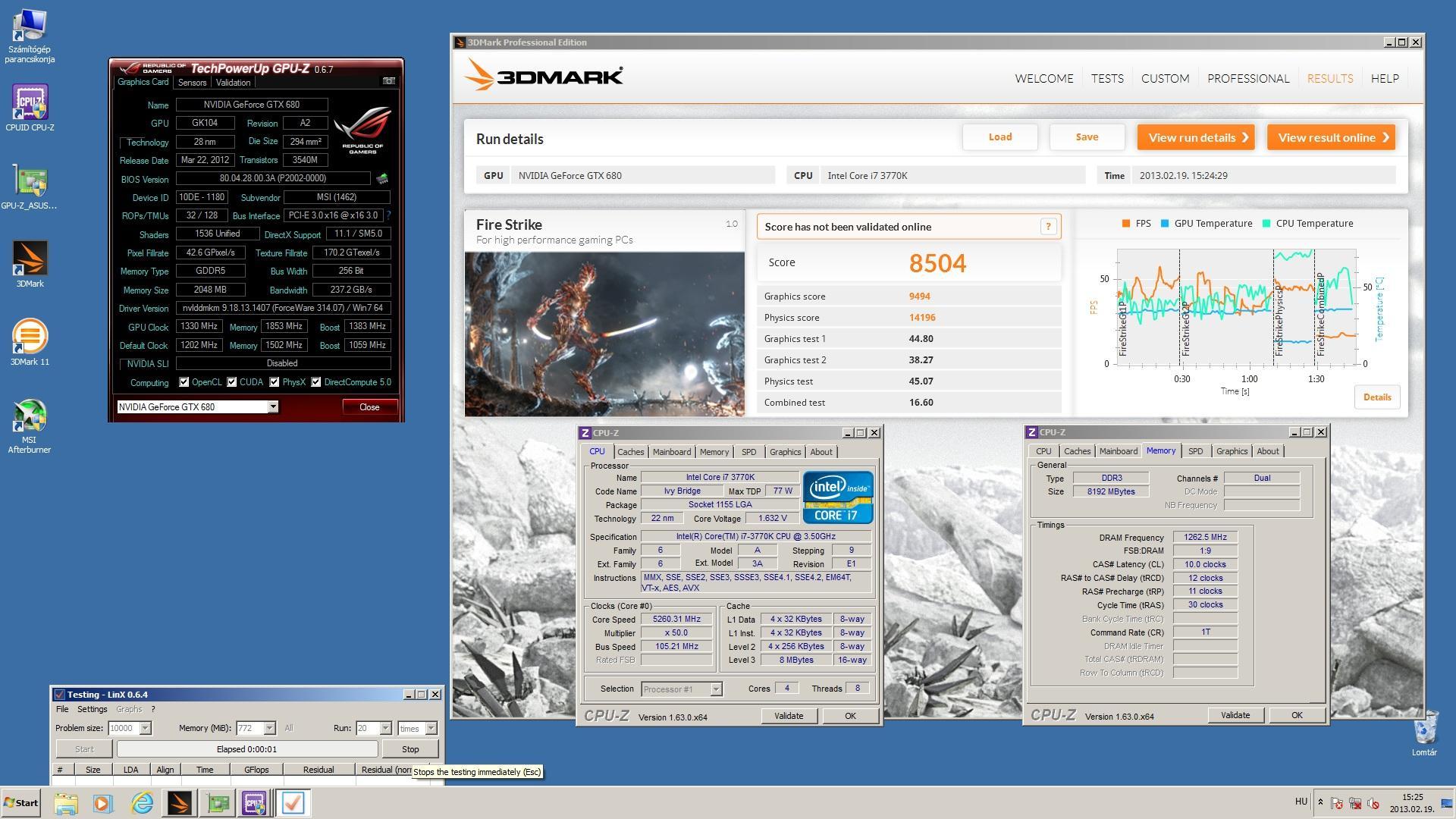The height and width of the screenshot is (819, 1456).
Task: Toggle the DirectCompute 5.0 checkbox
Action: [315, 382]
